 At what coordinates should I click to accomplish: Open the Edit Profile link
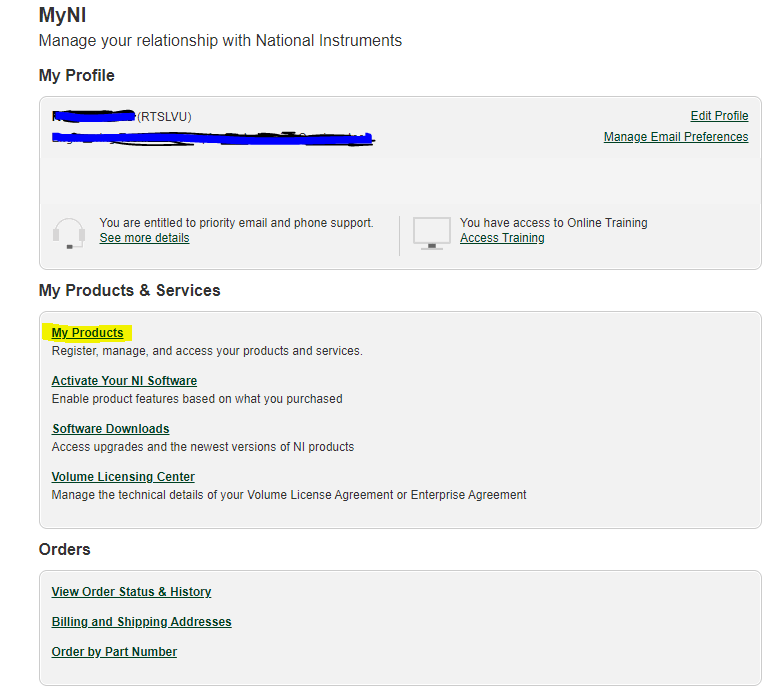point(719,116)
